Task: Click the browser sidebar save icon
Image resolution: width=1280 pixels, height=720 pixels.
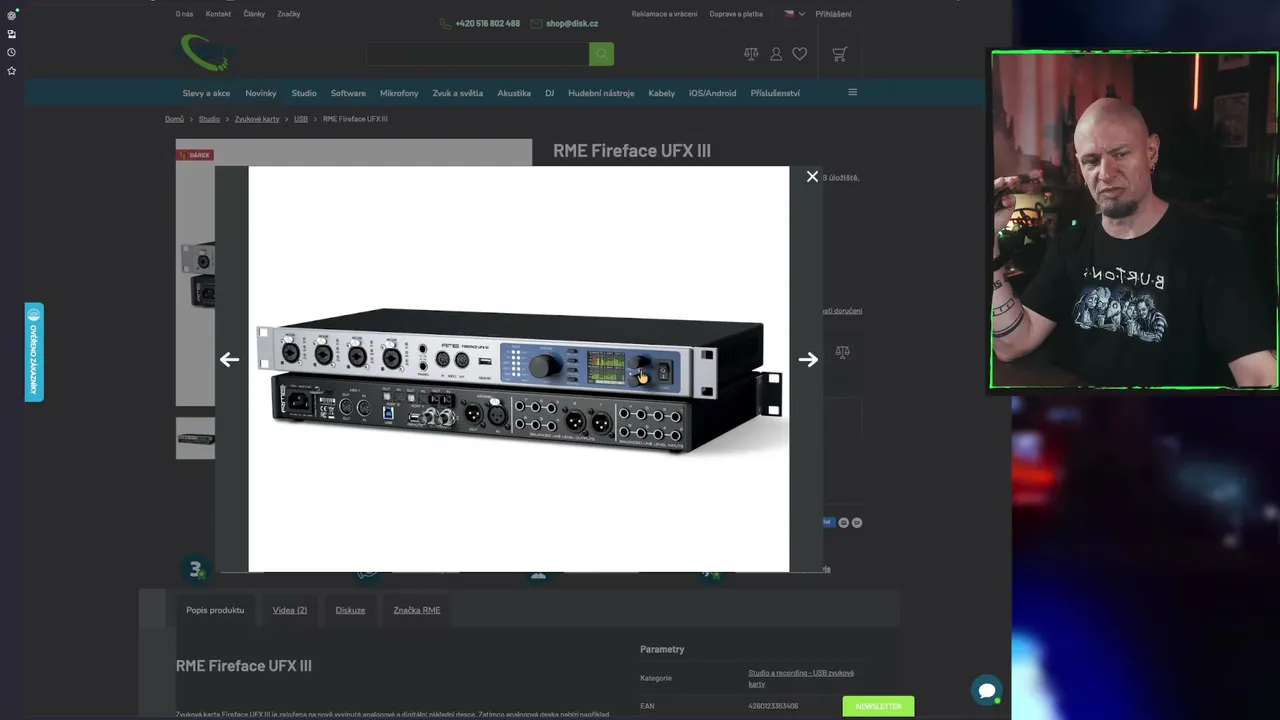Action: 11,34
